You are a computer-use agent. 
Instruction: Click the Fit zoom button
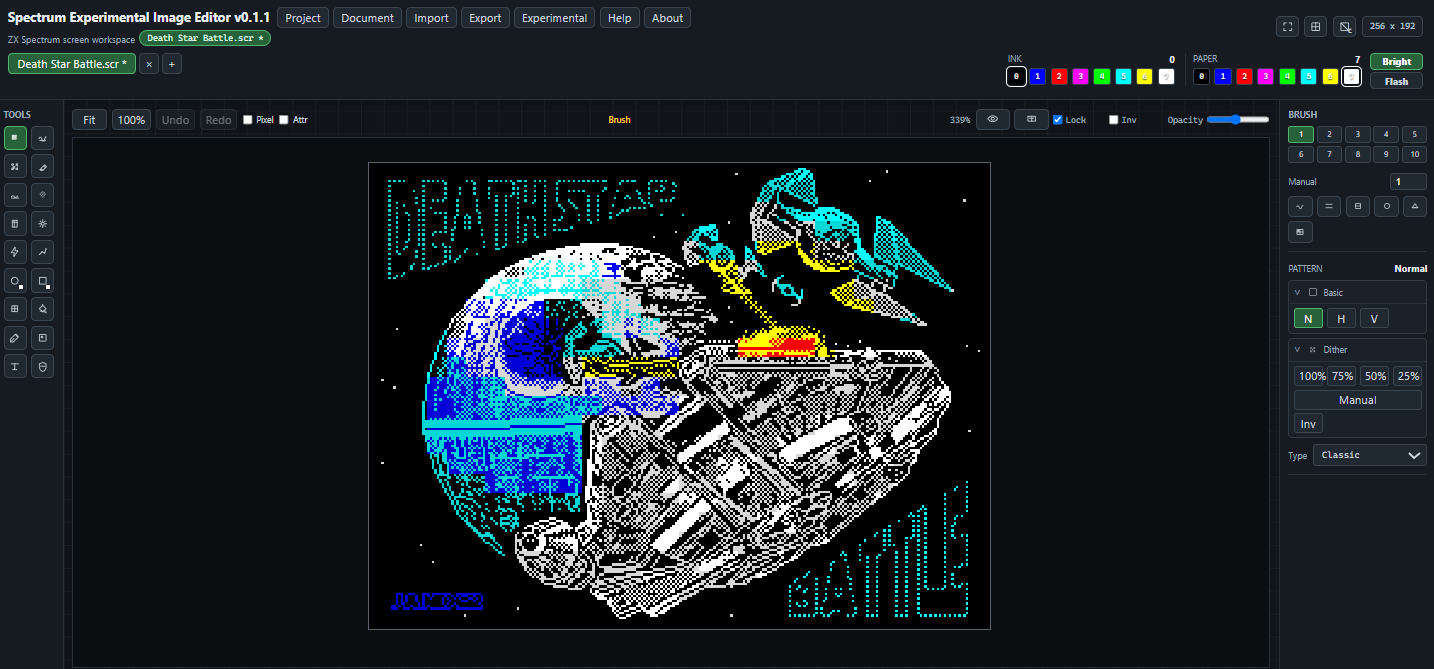point(89,120)
